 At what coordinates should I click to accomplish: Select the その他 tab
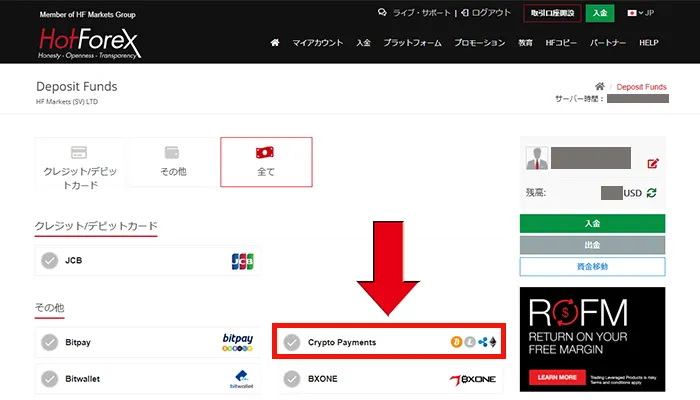[x=173, y=162]
